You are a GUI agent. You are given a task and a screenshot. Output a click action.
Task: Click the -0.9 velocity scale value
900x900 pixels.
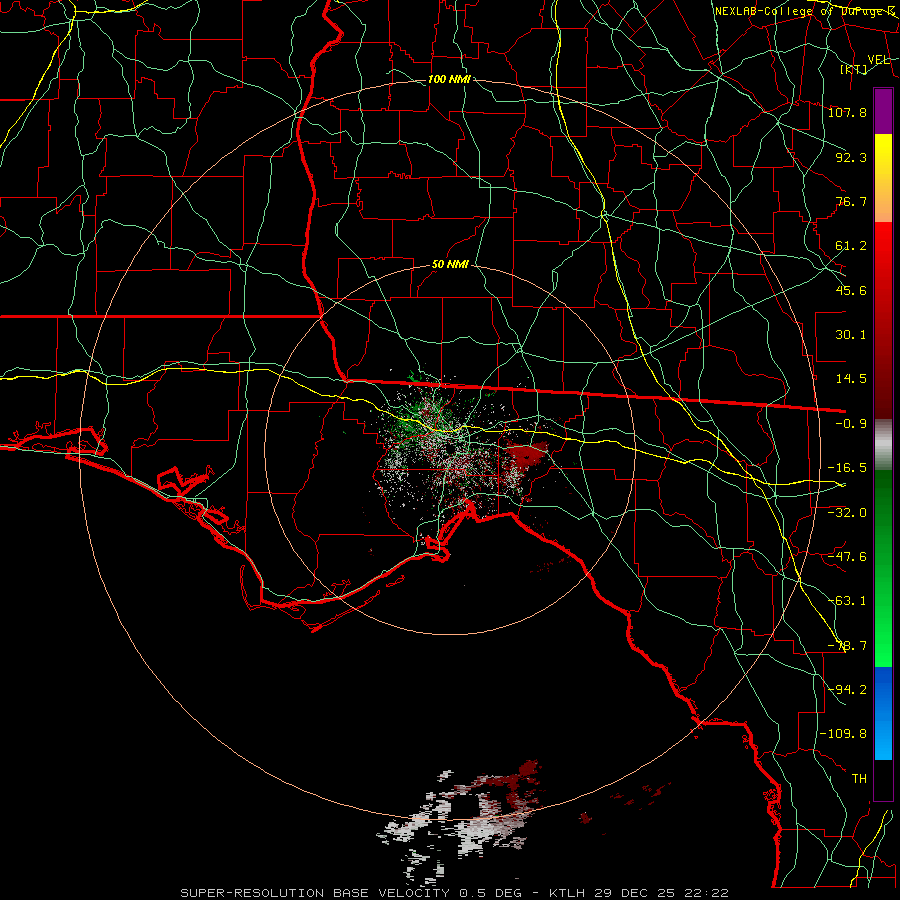click(x=851, y=424)
